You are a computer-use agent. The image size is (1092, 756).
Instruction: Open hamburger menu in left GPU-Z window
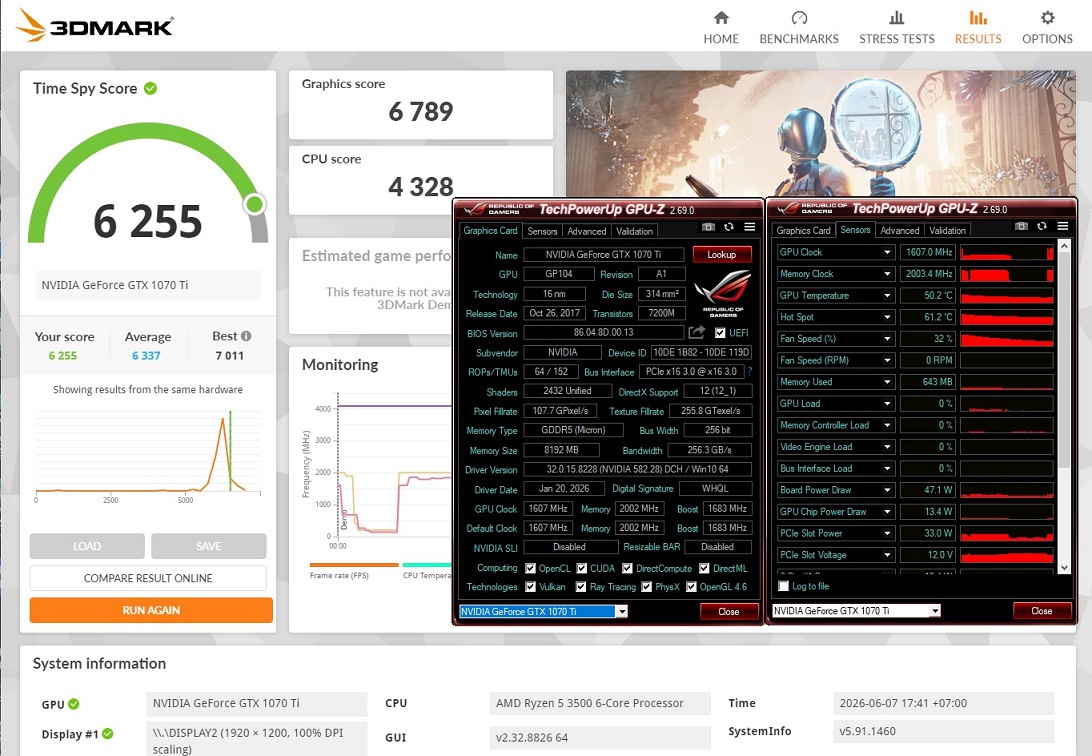[749, 227]
